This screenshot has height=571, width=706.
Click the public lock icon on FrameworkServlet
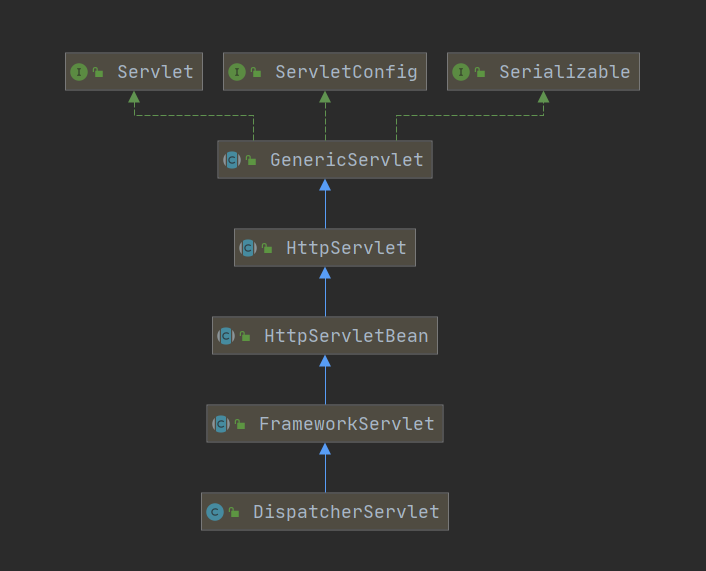240,424
